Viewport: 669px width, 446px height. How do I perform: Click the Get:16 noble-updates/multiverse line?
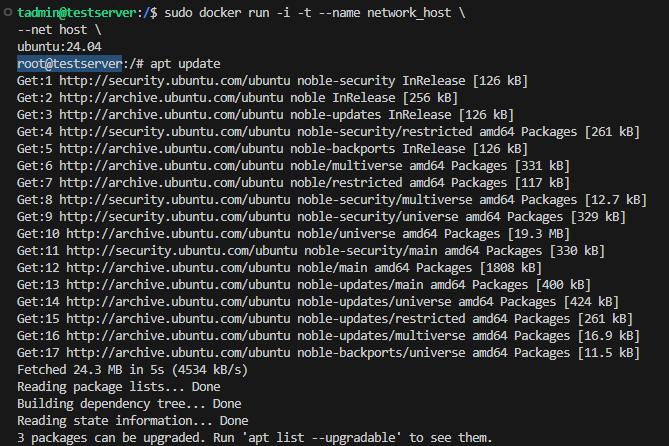[x=329, y=336]
